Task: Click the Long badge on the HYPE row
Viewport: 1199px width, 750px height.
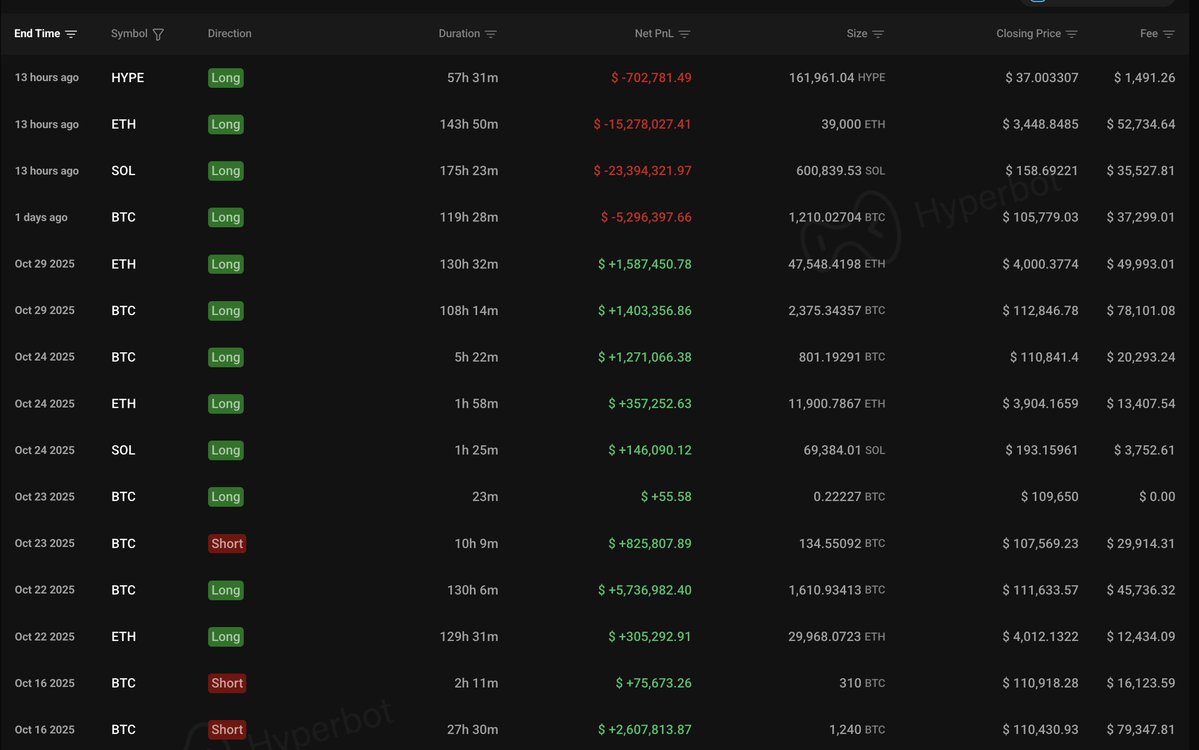Action: coord(225,78)
